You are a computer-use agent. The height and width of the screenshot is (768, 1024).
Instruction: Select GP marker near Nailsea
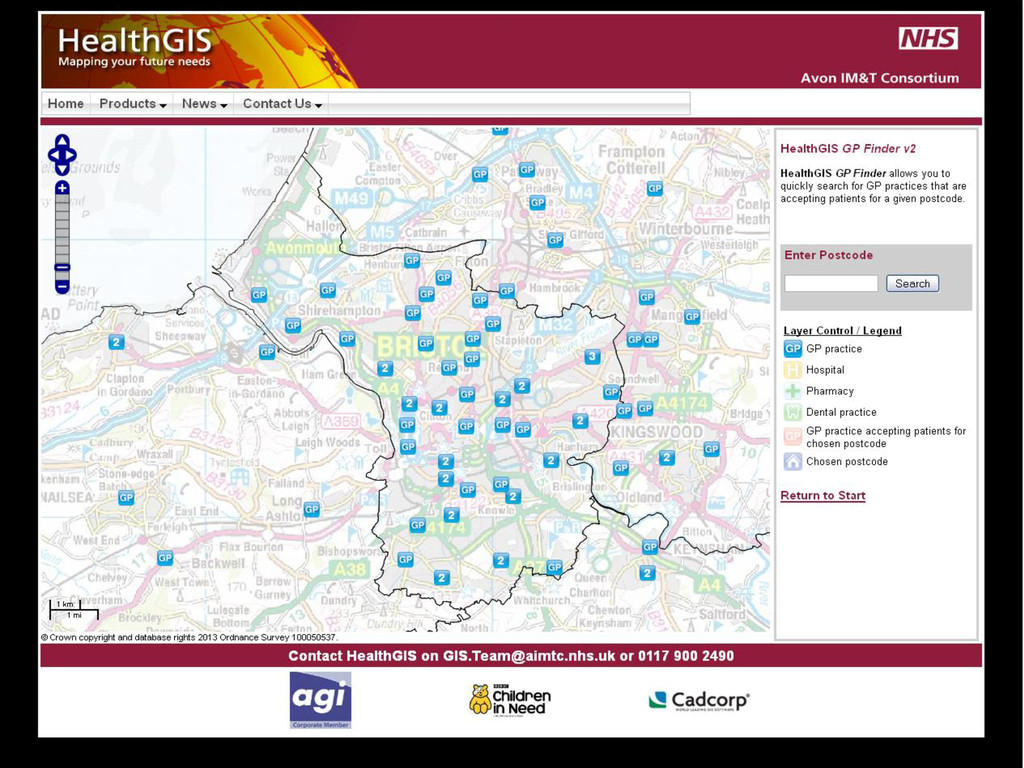tap(126, 498)
